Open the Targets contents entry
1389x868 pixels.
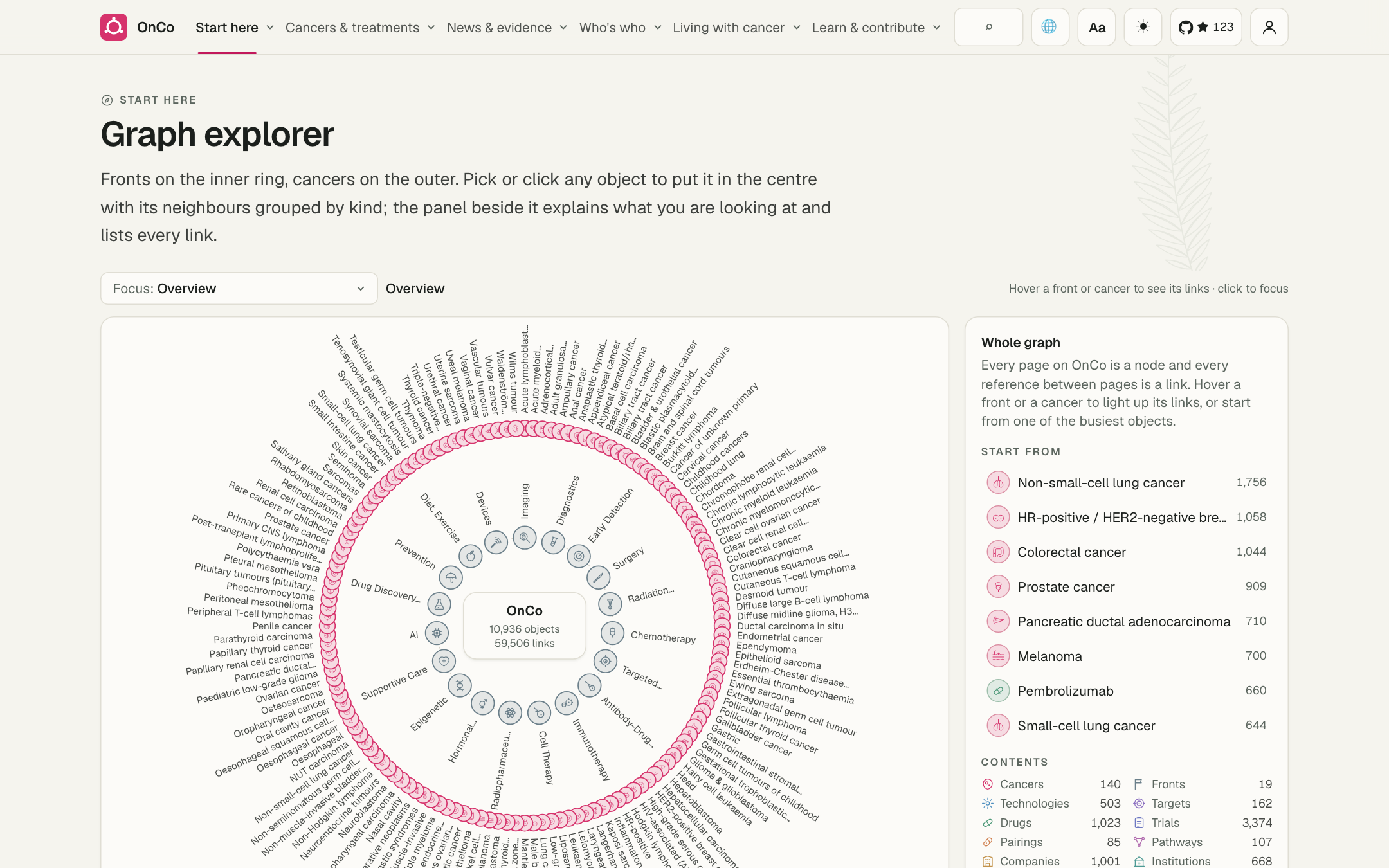[x=1203, y=804]
